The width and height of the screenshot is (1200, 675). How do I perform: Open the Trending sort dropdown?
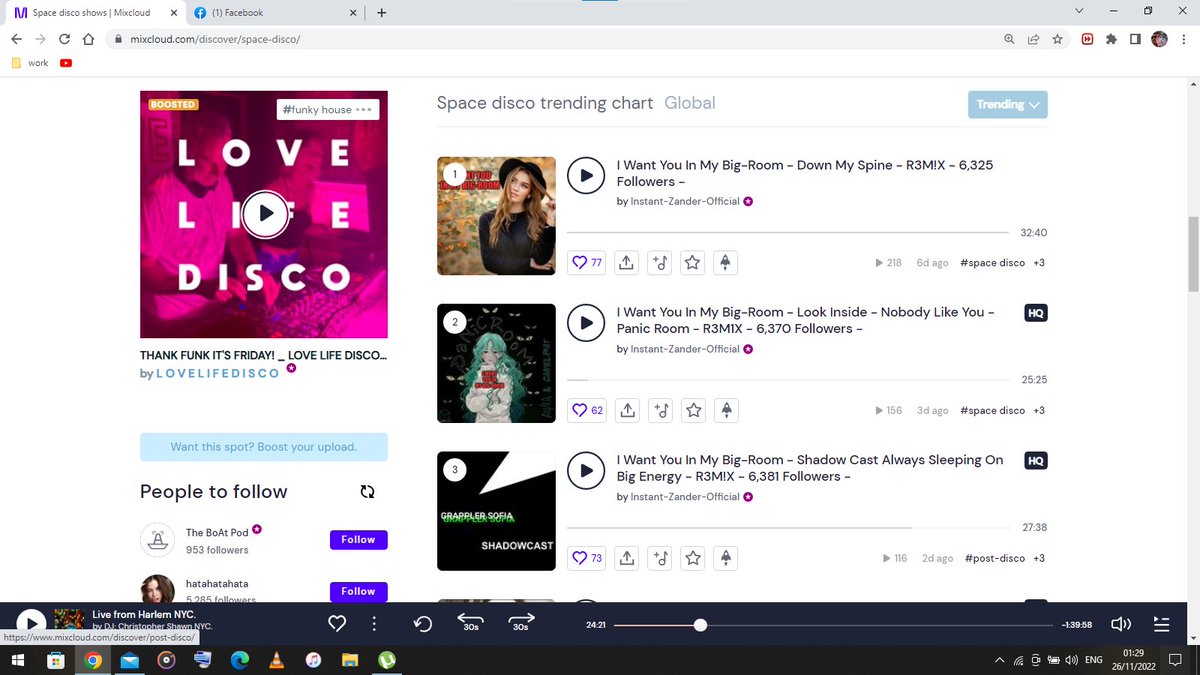[1007, 105]
